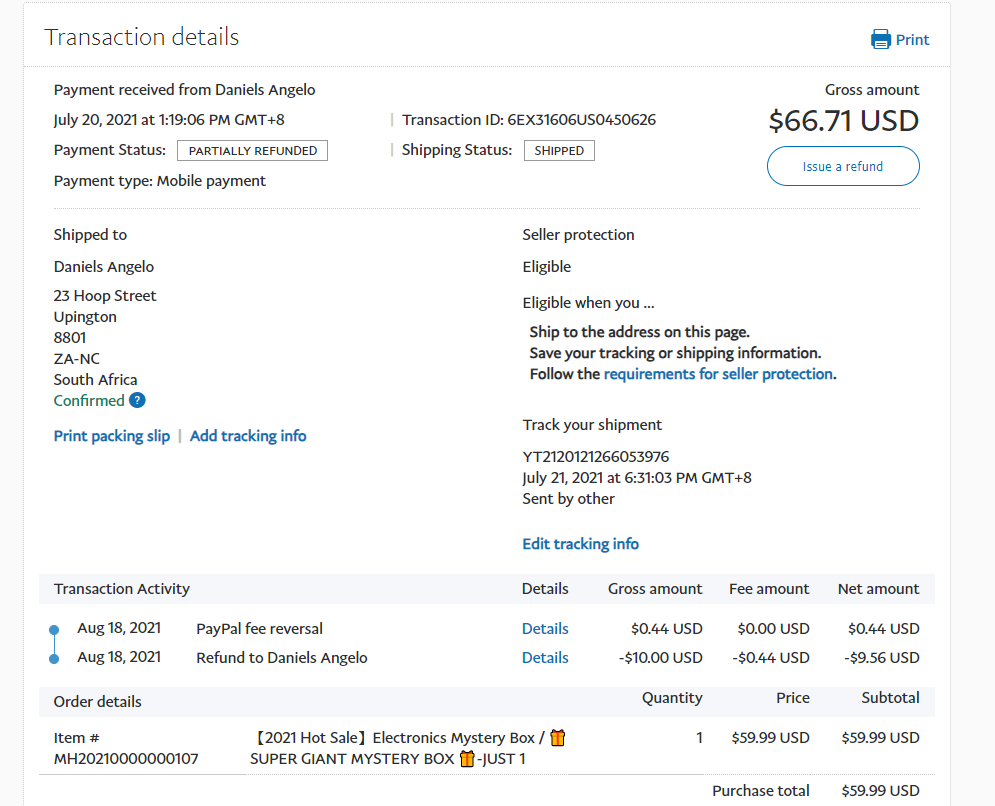Click Edit tracking info
The image size is (995, 806).
[x=580, y=544]
